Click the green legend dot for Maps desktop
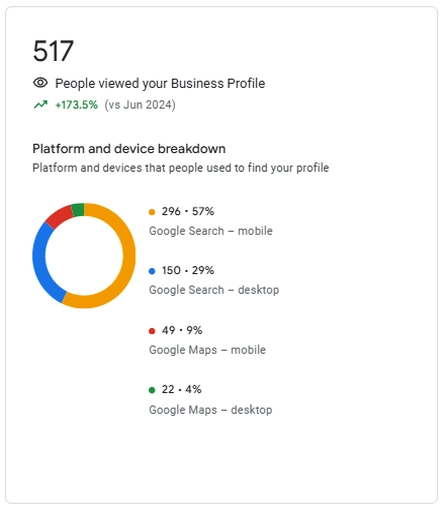Image resolution: width=443 pixels, height=510 pixels. click(x=152, y=390)
